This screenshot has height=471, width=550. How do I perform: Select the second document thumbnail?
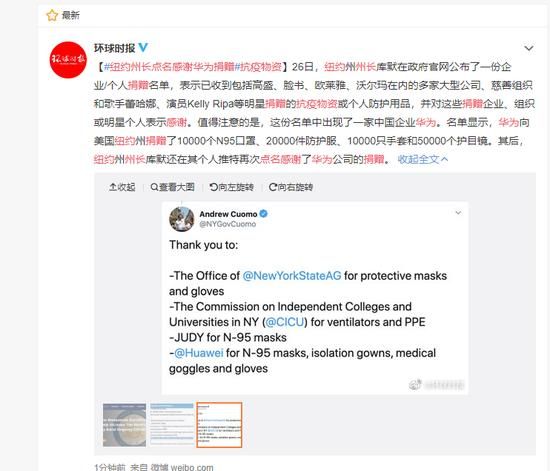click(172, 425)
